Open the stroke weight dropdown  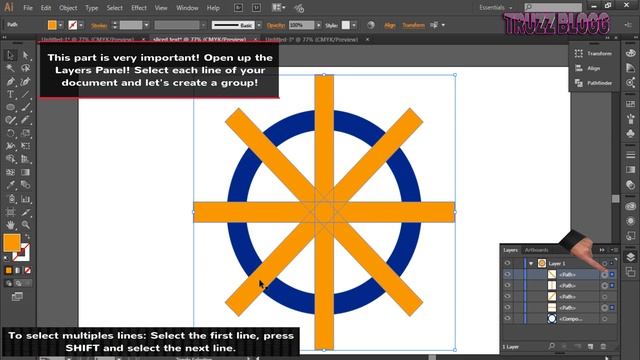pyautogui.click(x=146, y=25)
